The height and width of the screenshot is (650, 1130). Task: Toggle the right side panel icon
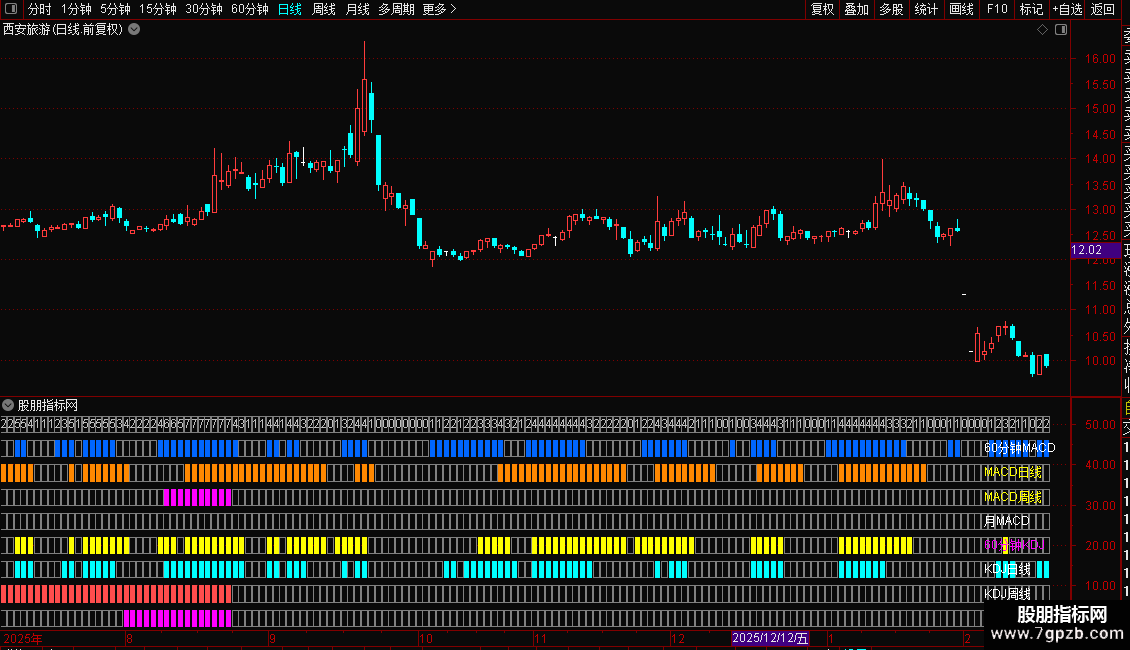click(x=1061, y=30)
